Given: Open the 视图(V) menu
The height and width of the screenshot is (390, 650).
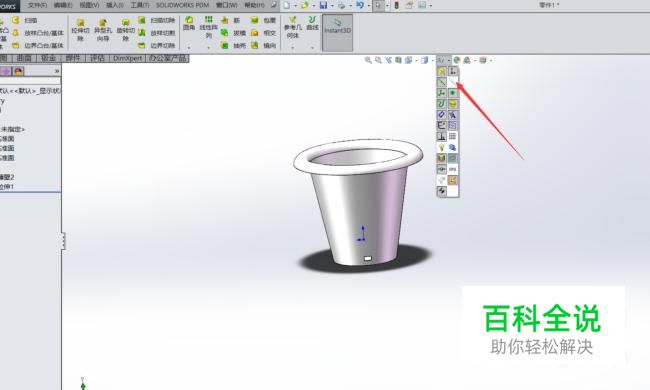Looking at the screenshot, I should [x=89, y=5].
